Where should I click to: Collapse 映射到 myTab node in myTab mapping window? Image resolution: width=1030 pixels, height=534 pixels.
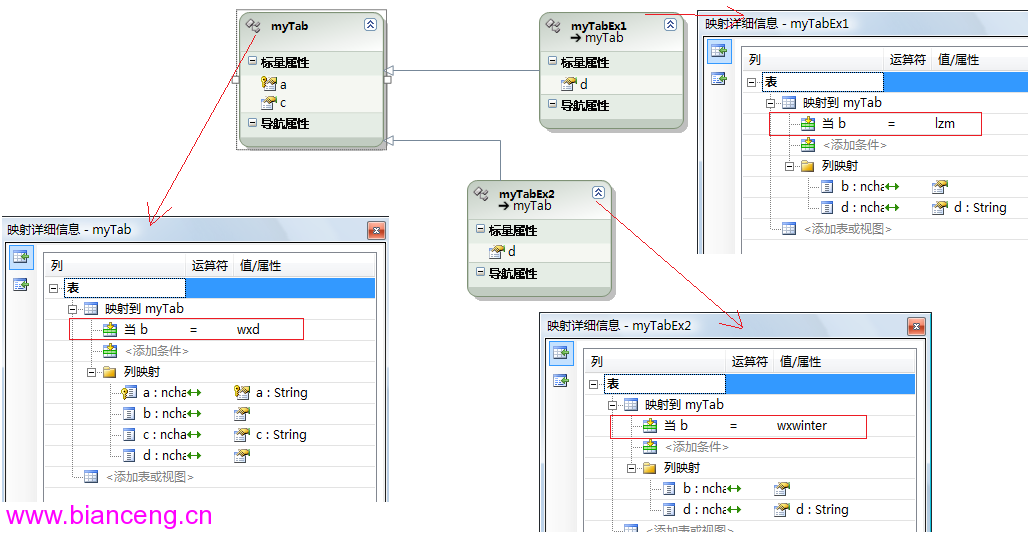[72, 309]
